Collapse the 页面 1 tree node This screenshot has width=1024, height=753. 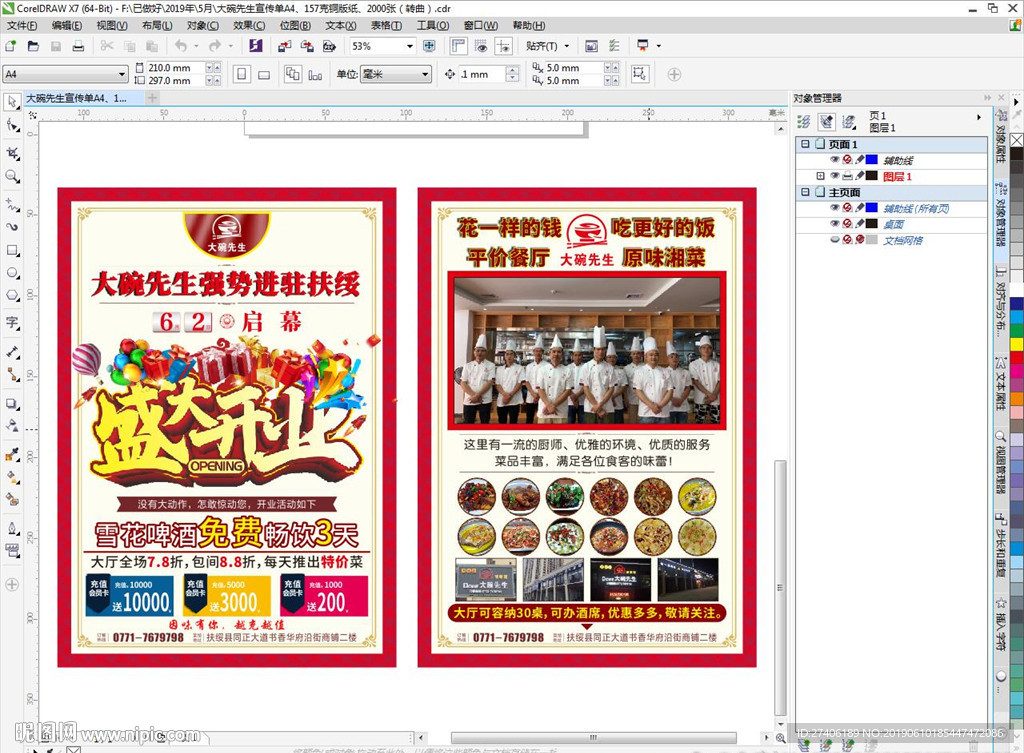[x=805, y=144]
